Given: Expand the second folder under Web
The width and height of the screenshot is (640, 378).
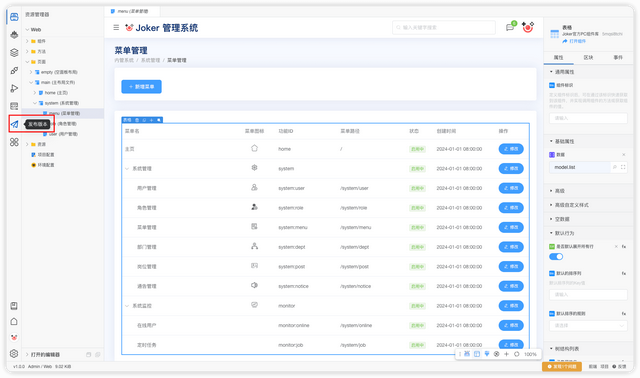Looking at the screenshot, I should [27, 51].
